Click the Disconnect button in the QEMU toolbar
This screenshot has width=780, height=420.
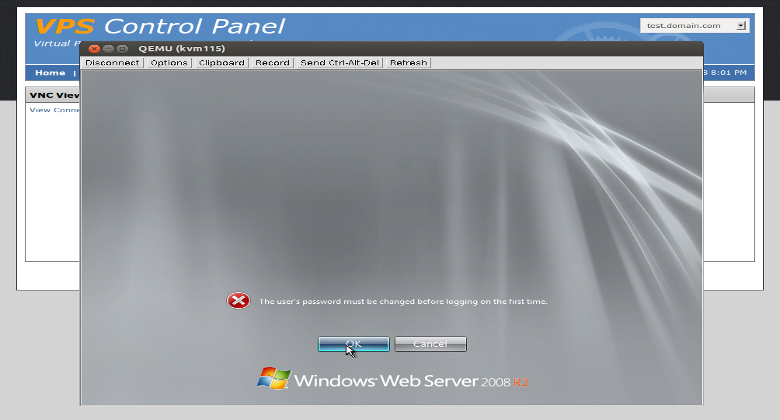tap(112, 63)
